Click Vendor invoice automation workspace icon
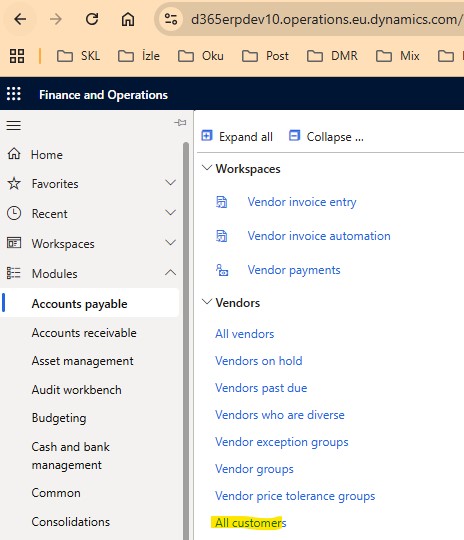 221,236
